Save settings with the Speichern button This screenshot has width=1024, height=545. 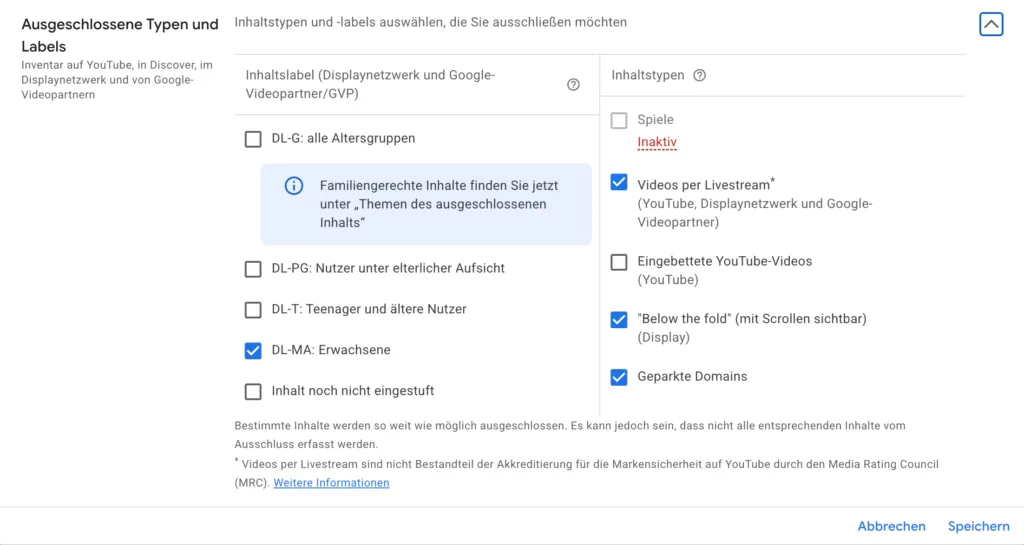(x=978, y=526)
